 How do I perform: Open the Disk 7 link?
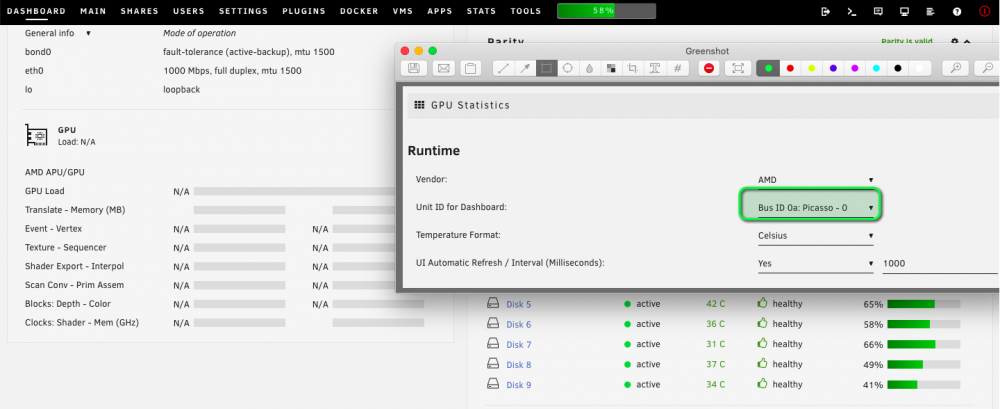point(518,345)
